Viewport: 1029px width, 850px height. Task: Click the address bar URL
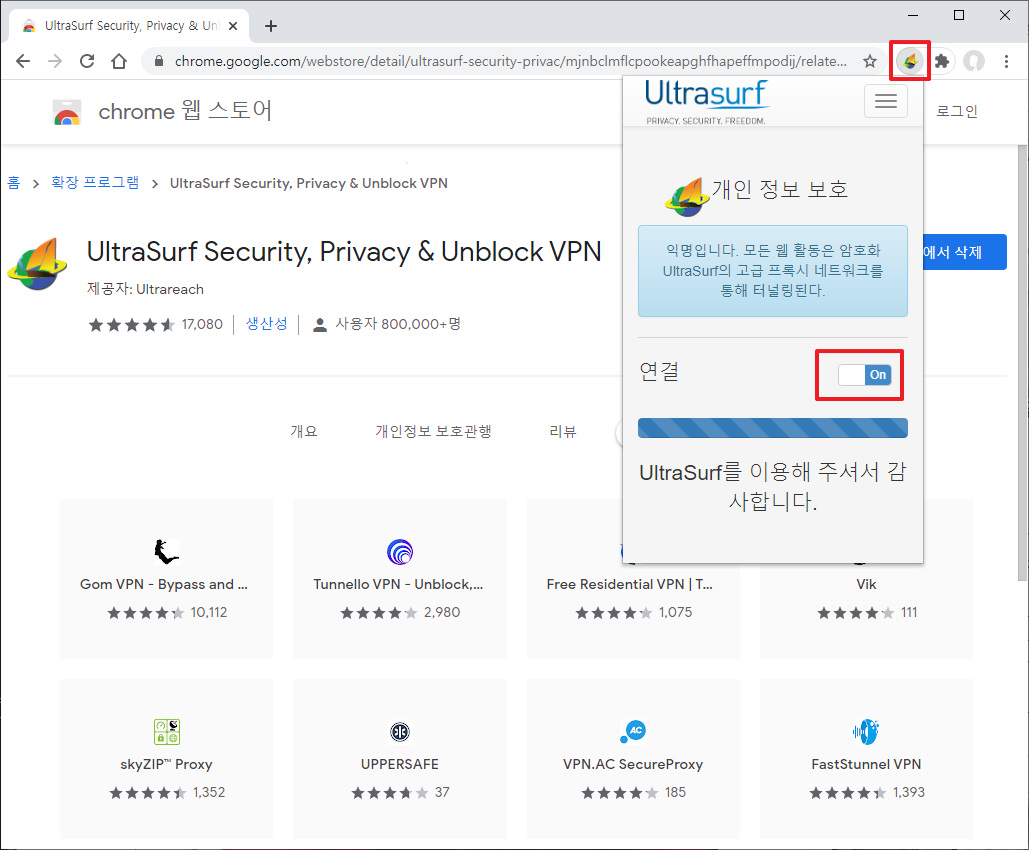click(511, 62)
